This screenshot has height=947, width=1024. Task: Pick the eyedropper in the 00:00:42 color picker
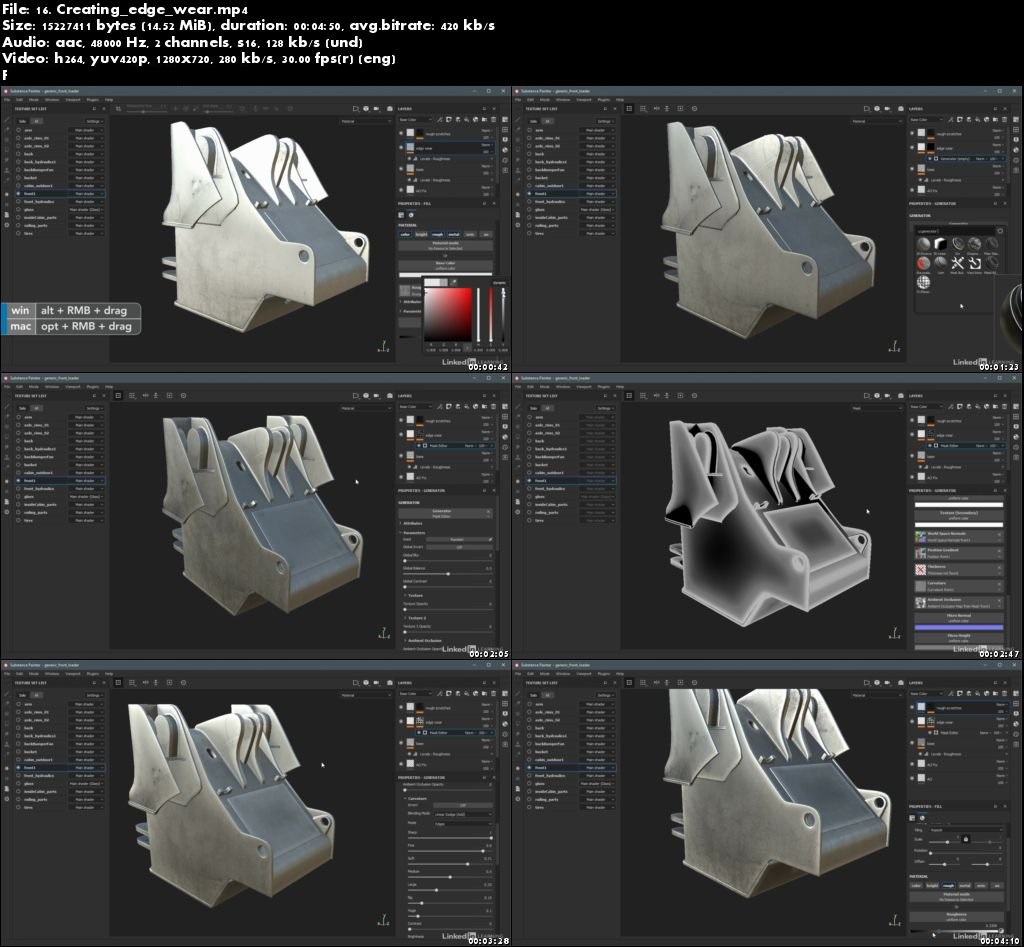454,282
